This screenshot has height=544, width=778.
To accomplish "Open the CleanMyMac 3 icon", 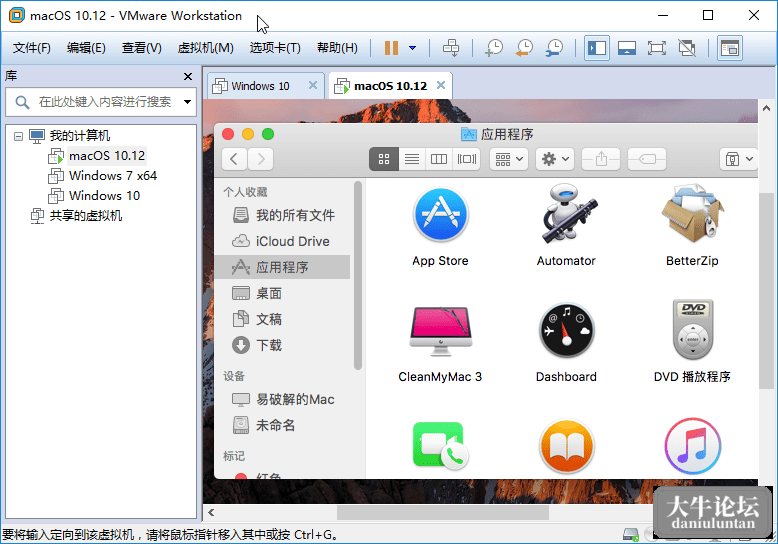I will click(x=440, y=331).
